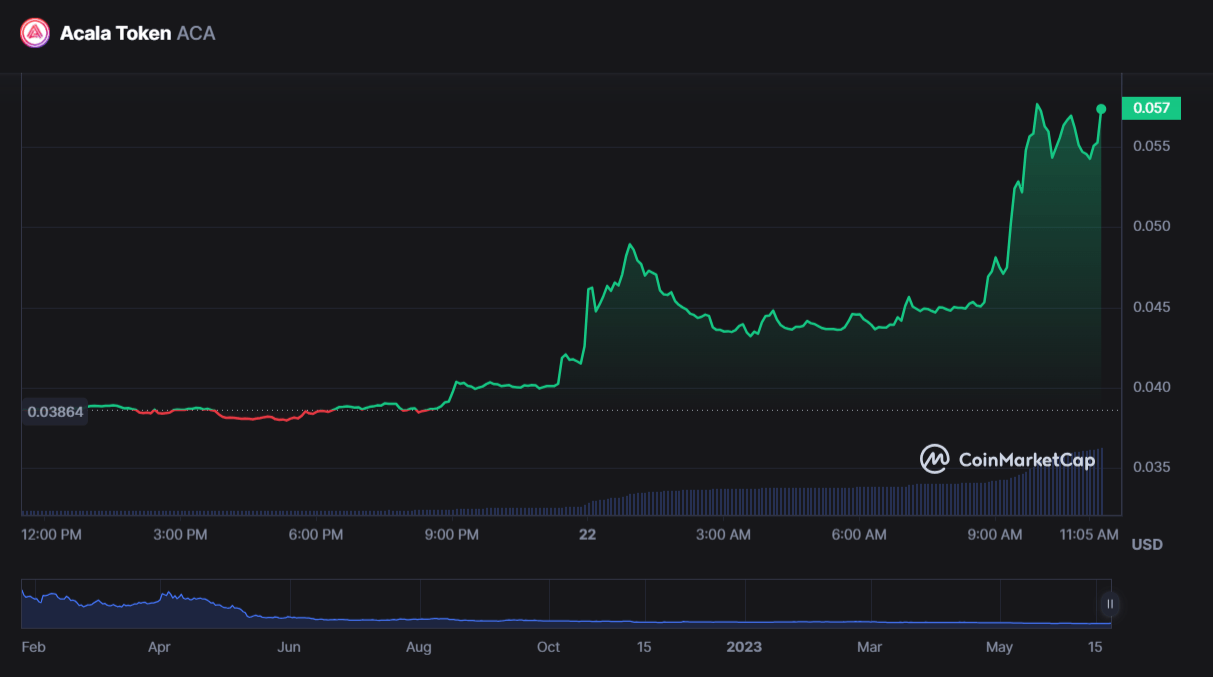Click the 6:00 PM time axis label
This screenshot has height=677, width=1213.
pyautogui.click(x=316, y=535)
